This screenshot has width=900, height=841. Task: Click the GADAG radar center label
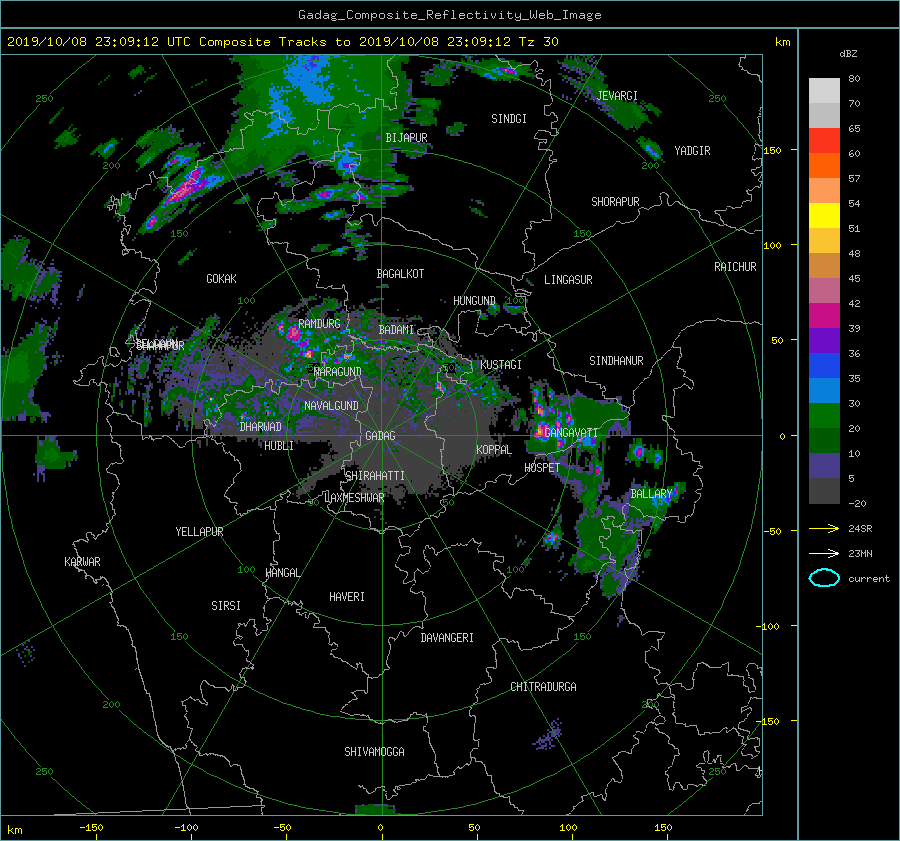(x=380, y=436)
